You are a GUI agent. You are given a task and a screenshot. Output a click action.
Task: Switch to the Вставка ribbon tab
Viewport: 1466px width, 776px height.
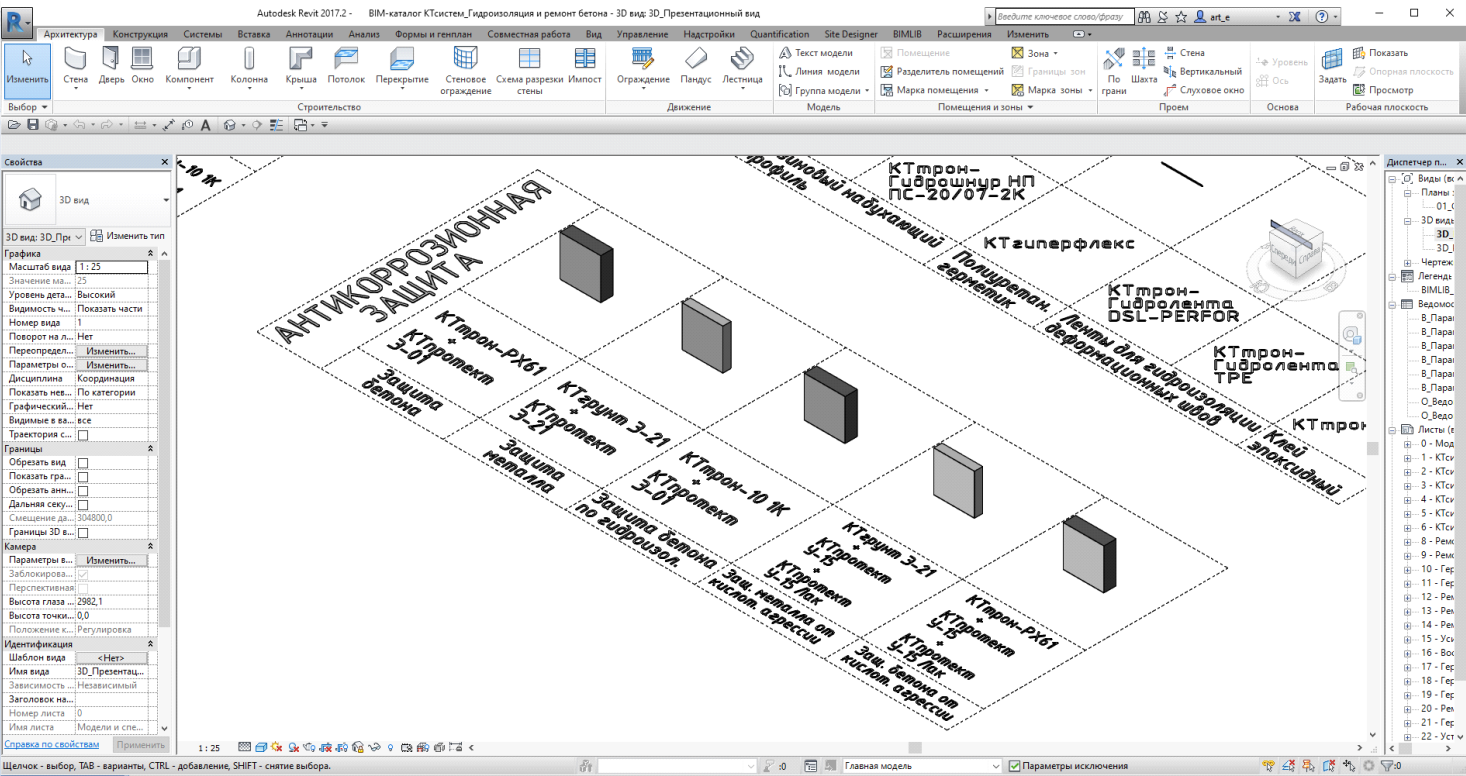point(254,34)
